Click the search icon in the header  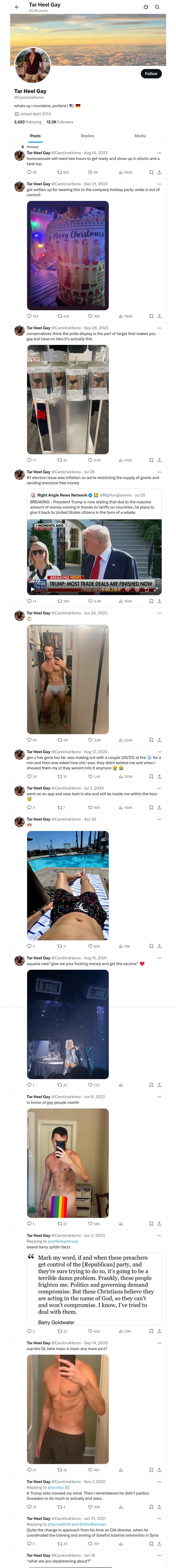pyautogui.click(x=157, y=7)
